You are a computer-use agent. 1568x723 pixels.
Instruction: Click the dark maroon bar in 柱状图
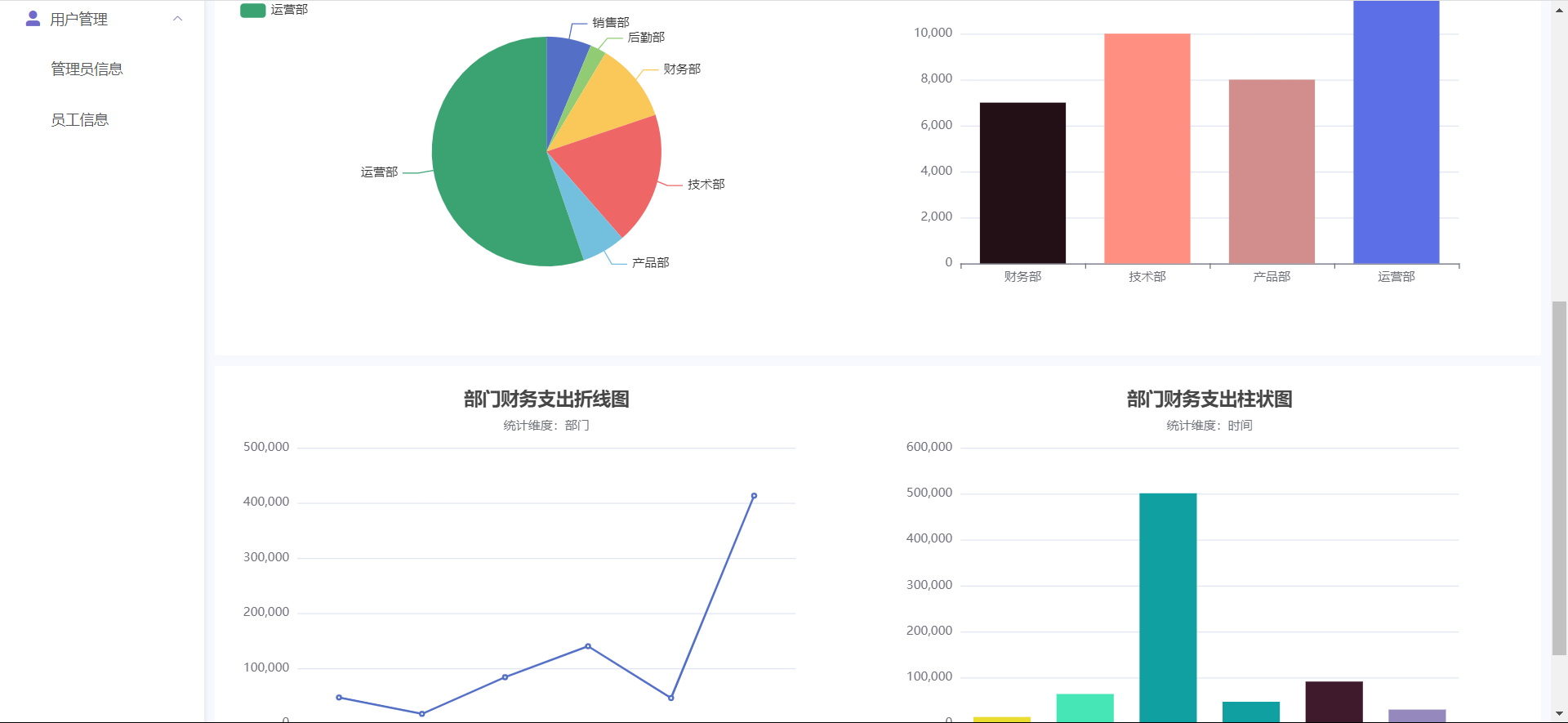point(1334,702)
